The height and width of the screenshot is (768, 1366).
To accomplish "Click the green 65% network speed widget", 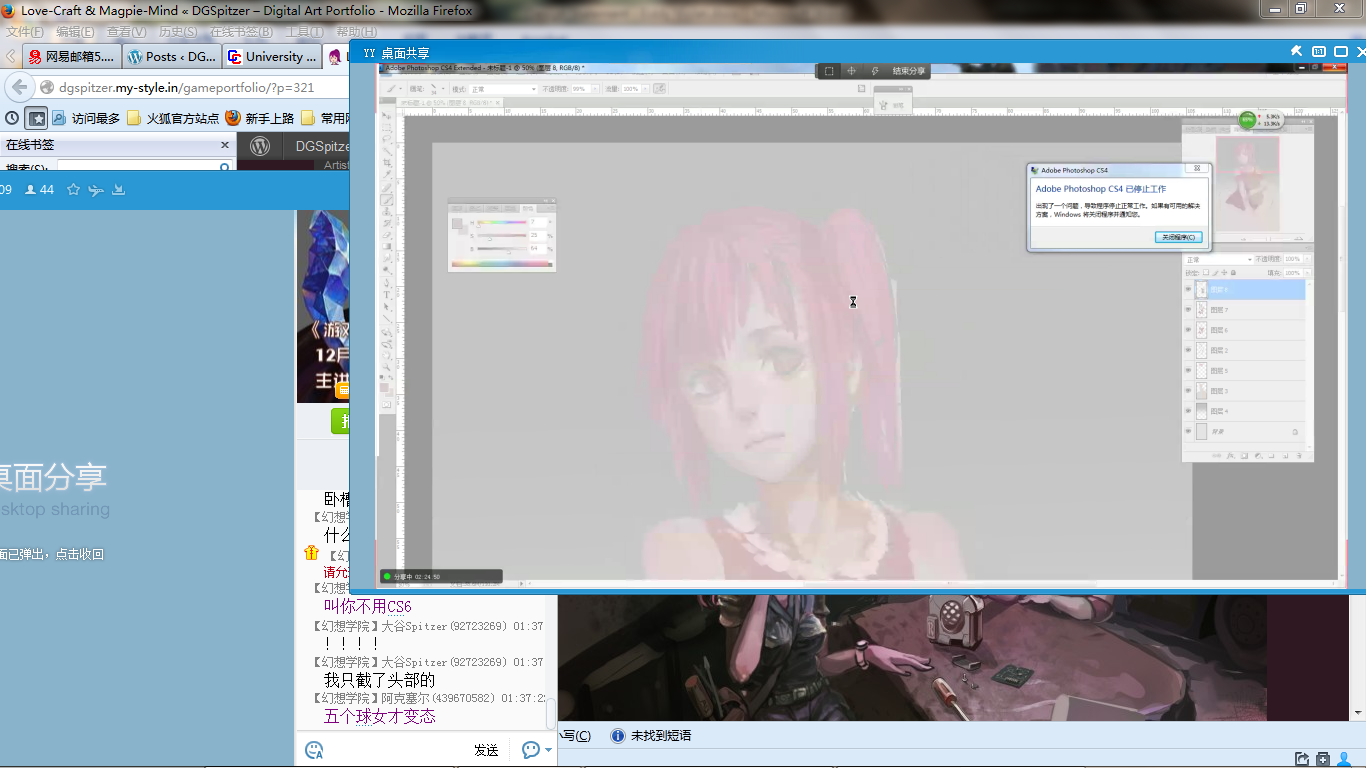I will click(x=1261, y=120).
